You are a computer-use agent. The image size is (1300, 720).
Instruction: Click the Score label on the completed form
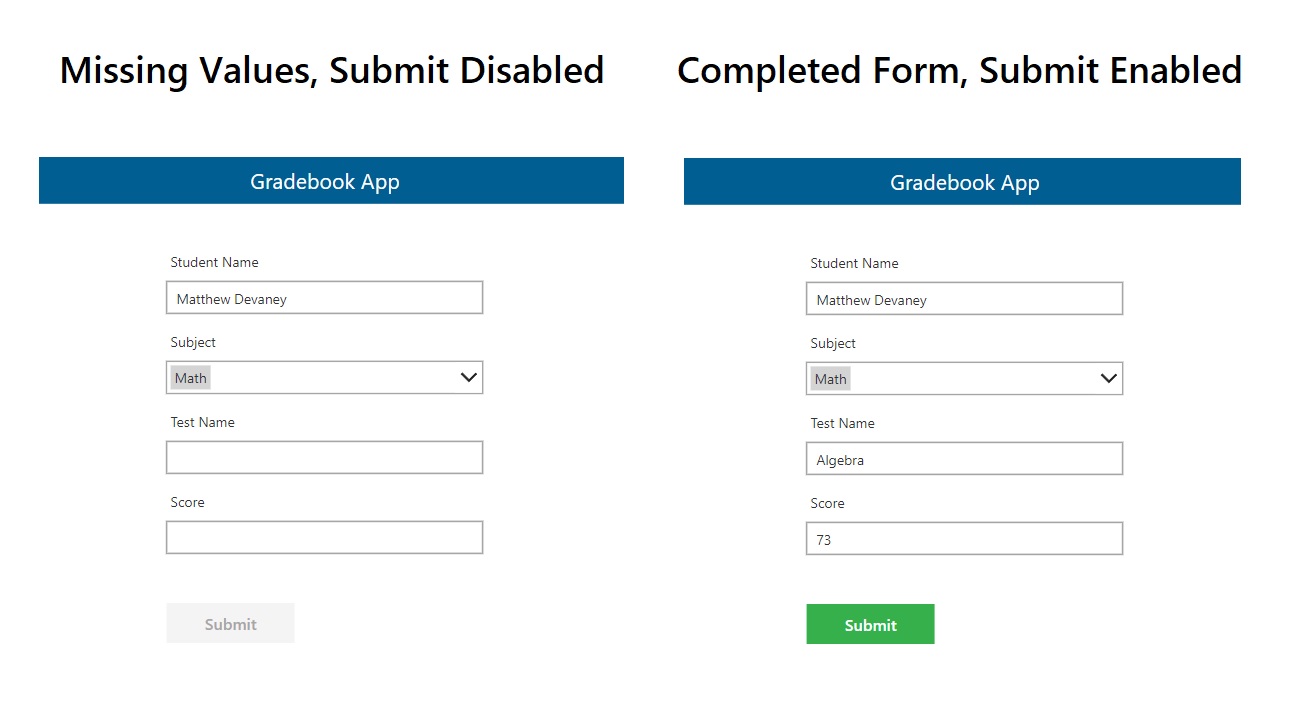click(x=826, y=503)
